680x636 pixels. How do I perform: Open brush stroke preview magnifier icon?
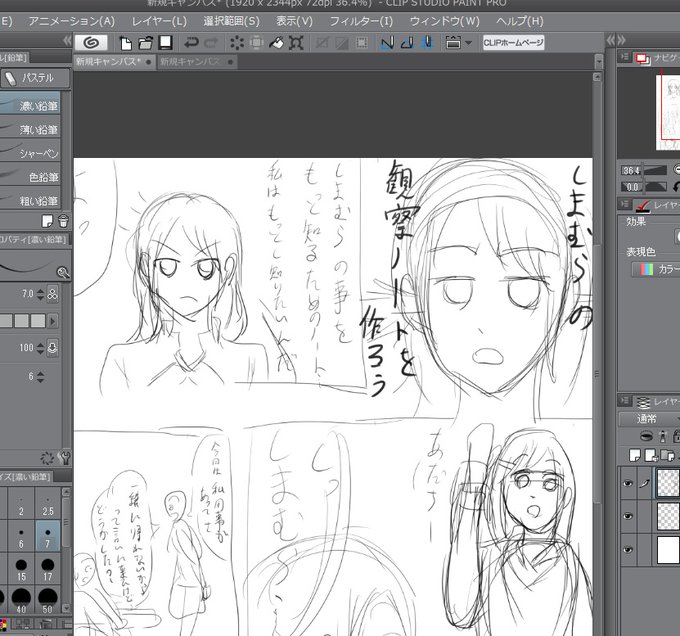[63, 272]
